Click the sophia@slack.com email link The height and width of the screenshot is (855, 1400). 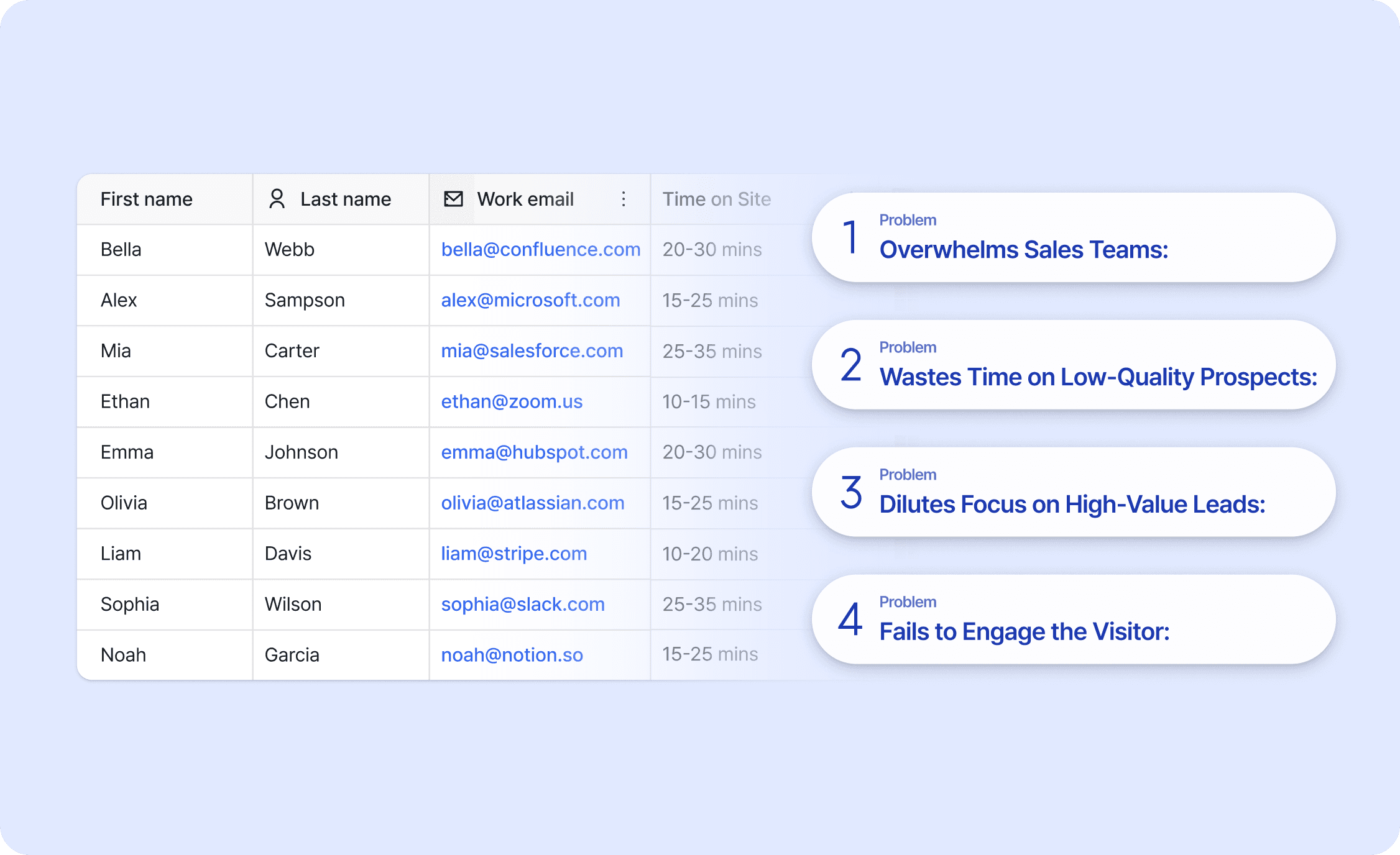click(522, 604)
